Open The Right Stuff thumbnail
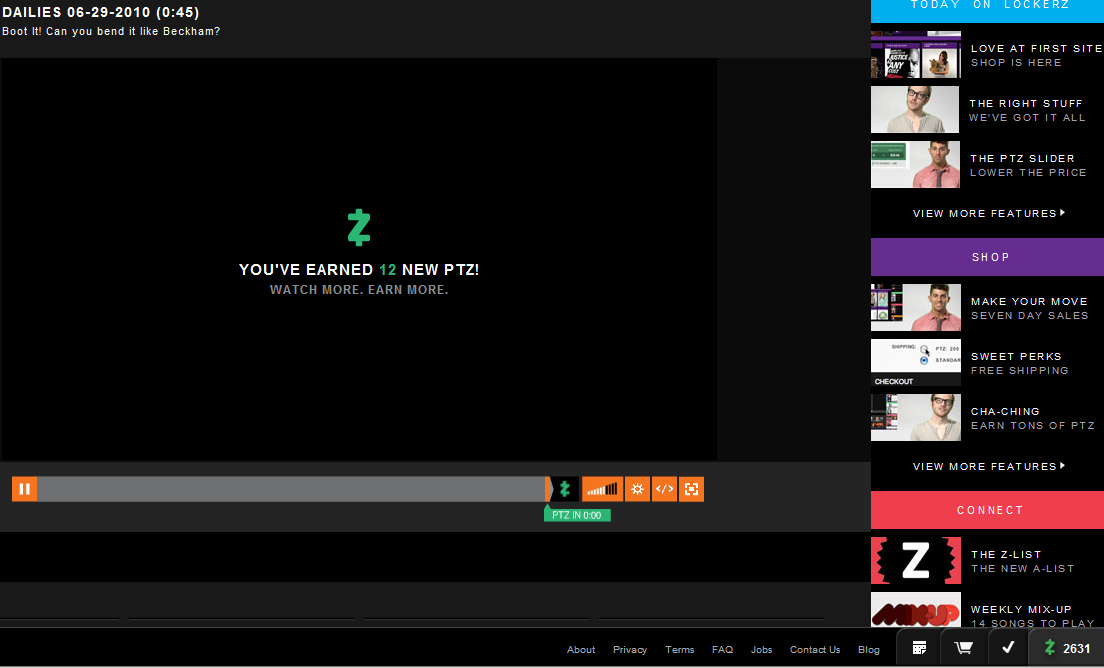The width and height of the screenshot is (1104, 668). (915, 109)
